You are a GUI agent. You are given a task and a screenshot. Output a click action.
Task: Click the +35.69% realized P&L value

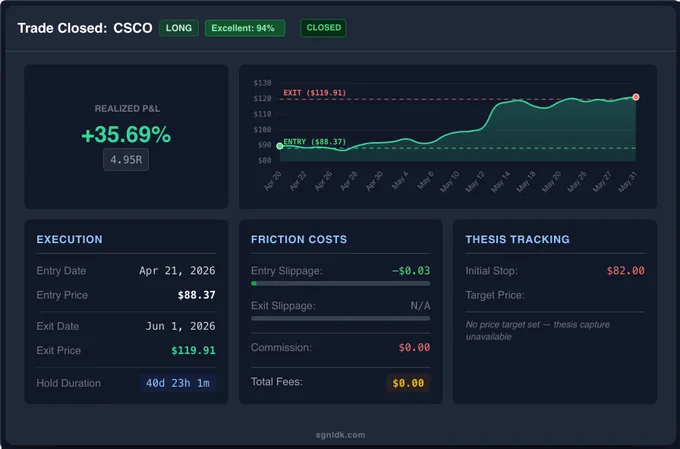point(126,134)
